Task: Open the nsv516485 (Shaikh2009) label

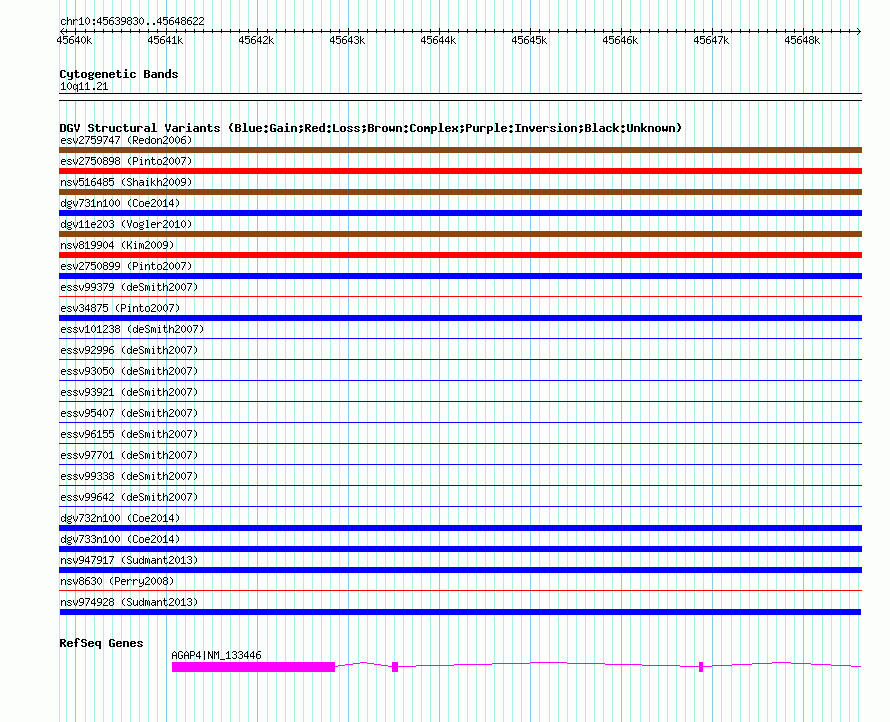Action: tap(126, 182)
